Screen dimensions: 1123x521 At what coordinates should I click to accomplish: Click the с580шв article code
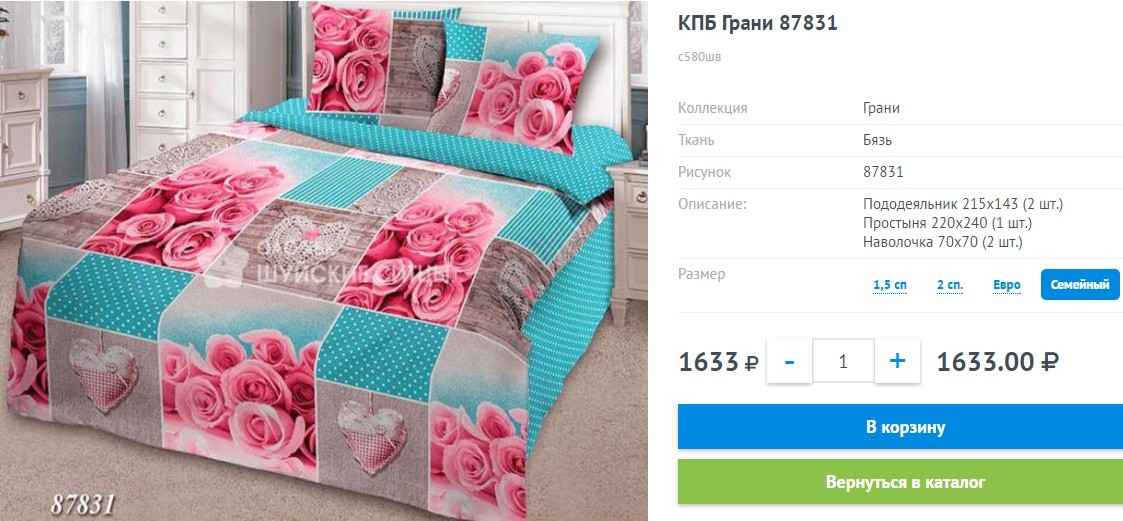tap(700, 57)
